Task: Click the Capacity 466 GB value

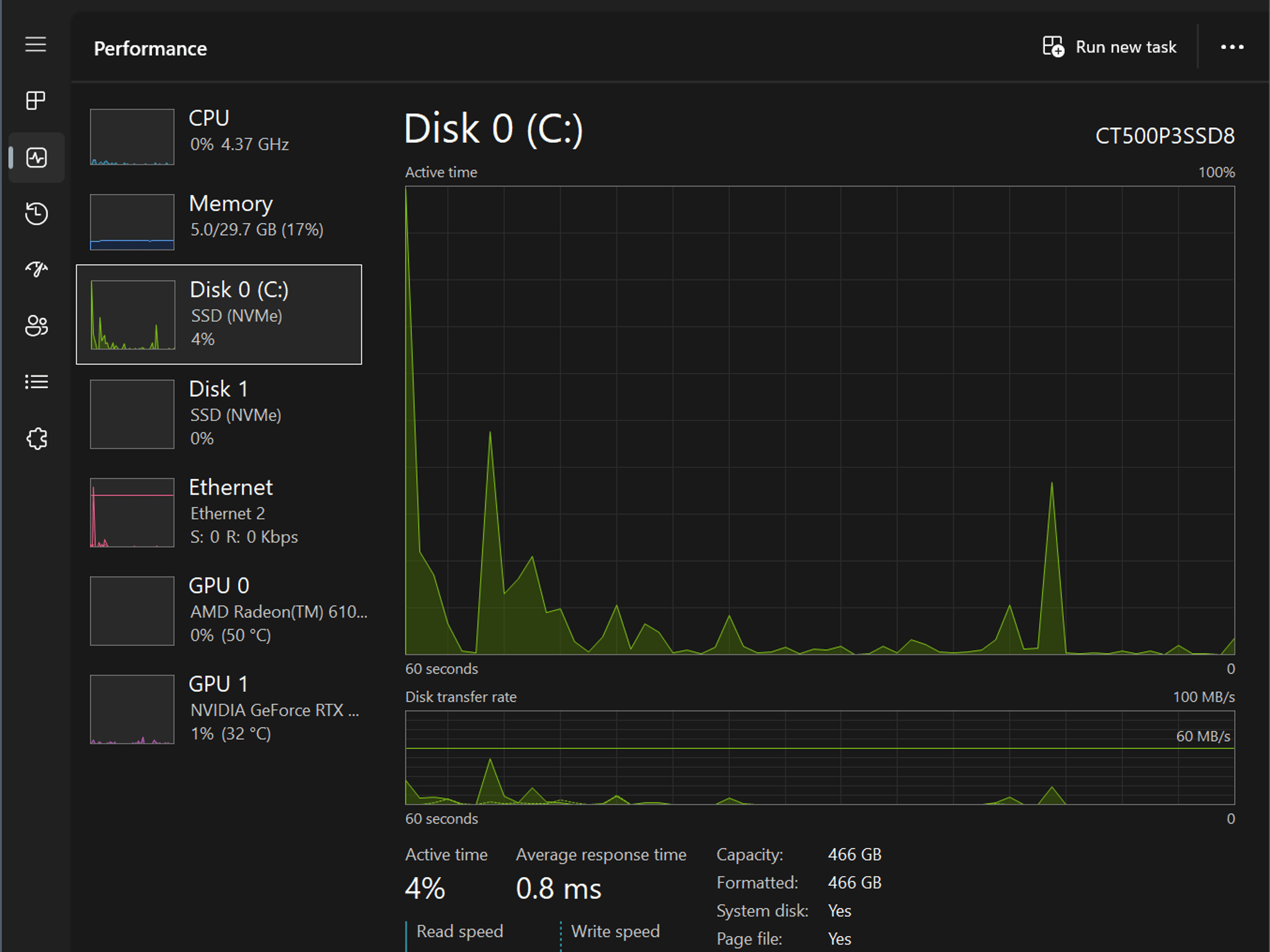Action: [x=855, y=854]
